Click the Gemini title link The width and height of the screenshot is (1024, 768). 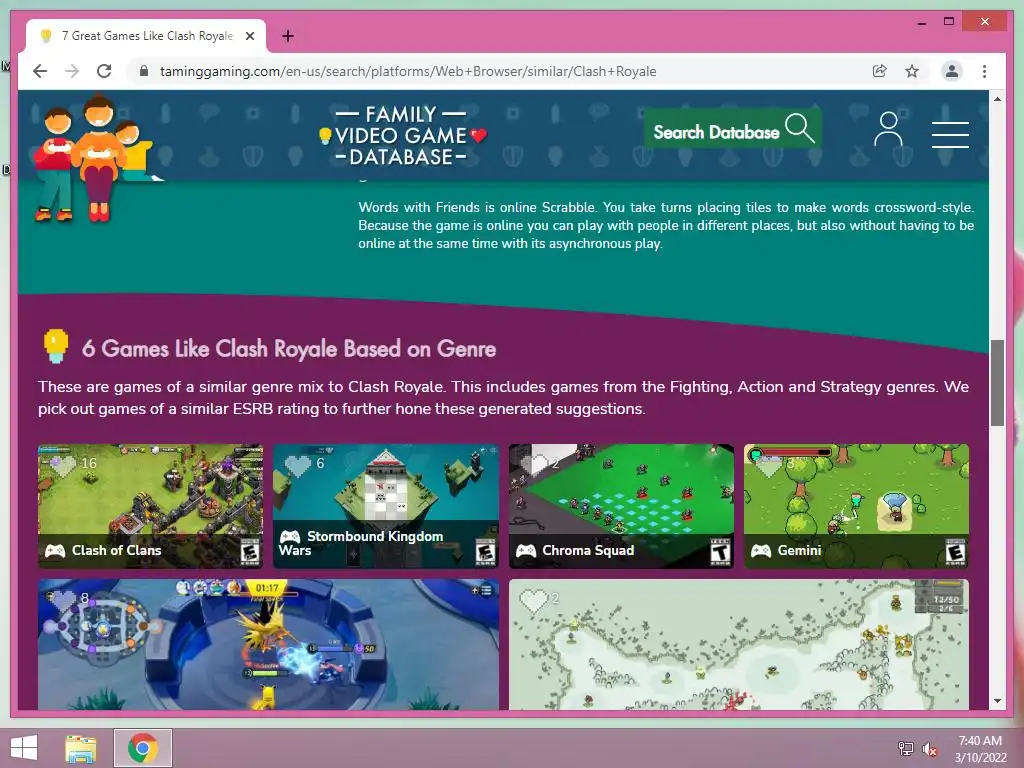click(x=799, y=551)
